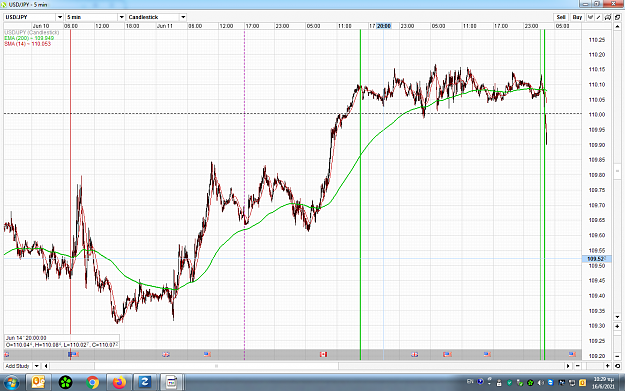625x391 pixels.
Task: Click the horizontal zoom out minus button
Action: coord(578,366)
